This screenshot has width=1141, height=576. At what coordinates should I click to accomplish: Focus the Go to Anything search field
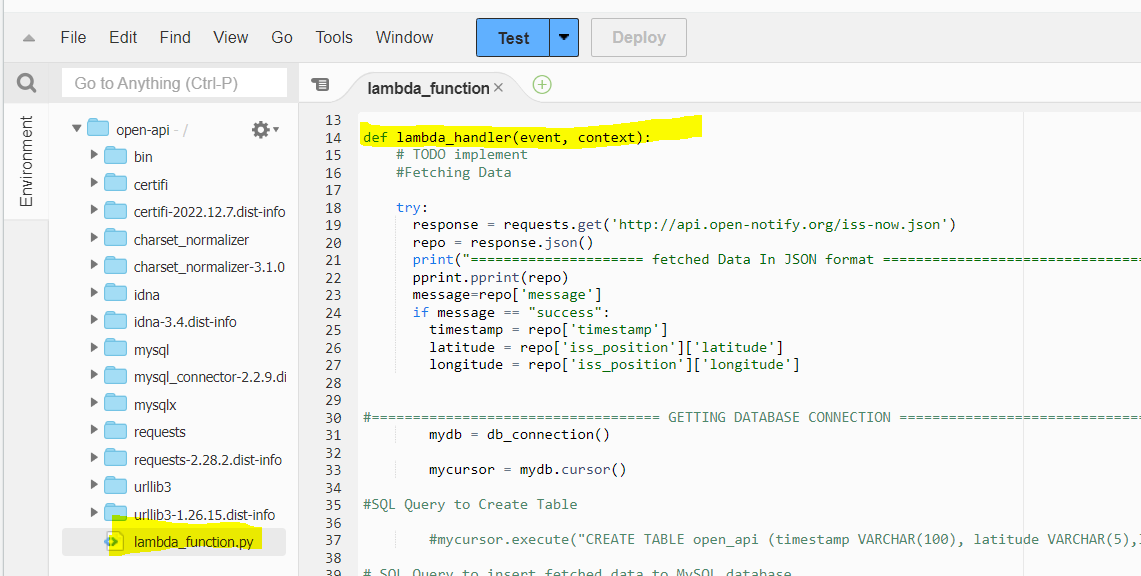[x=175, y=84]
